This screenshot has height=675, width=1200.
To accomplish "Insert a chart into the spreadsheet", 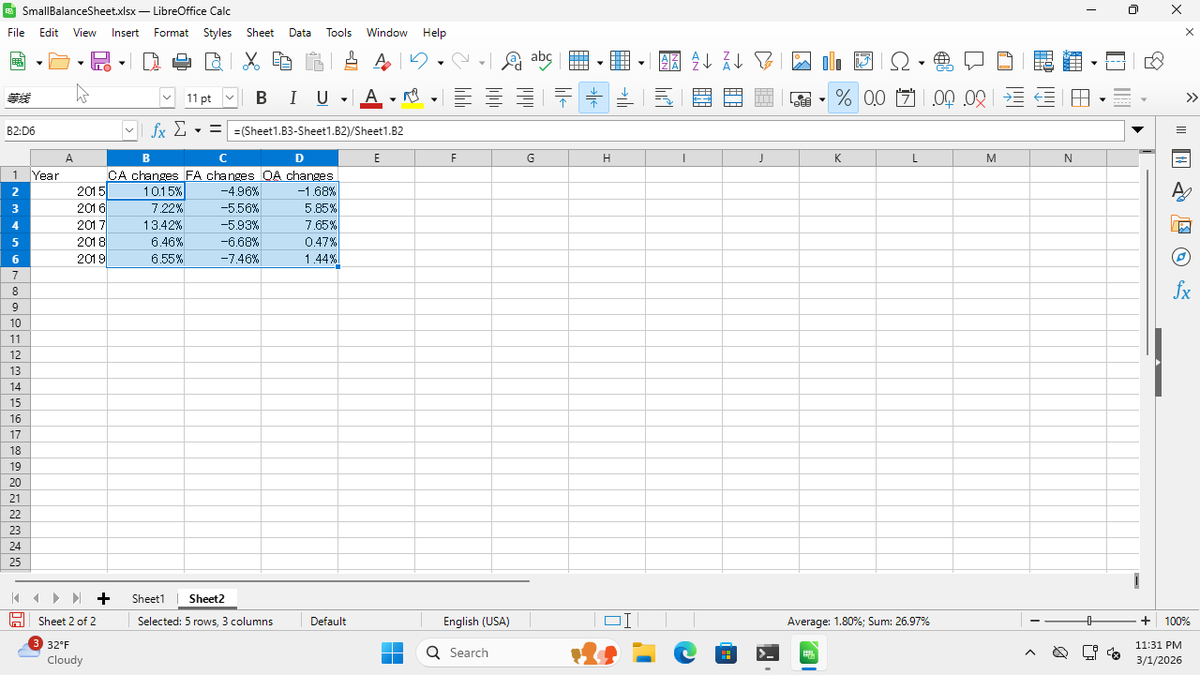I will tap(830, 61).
